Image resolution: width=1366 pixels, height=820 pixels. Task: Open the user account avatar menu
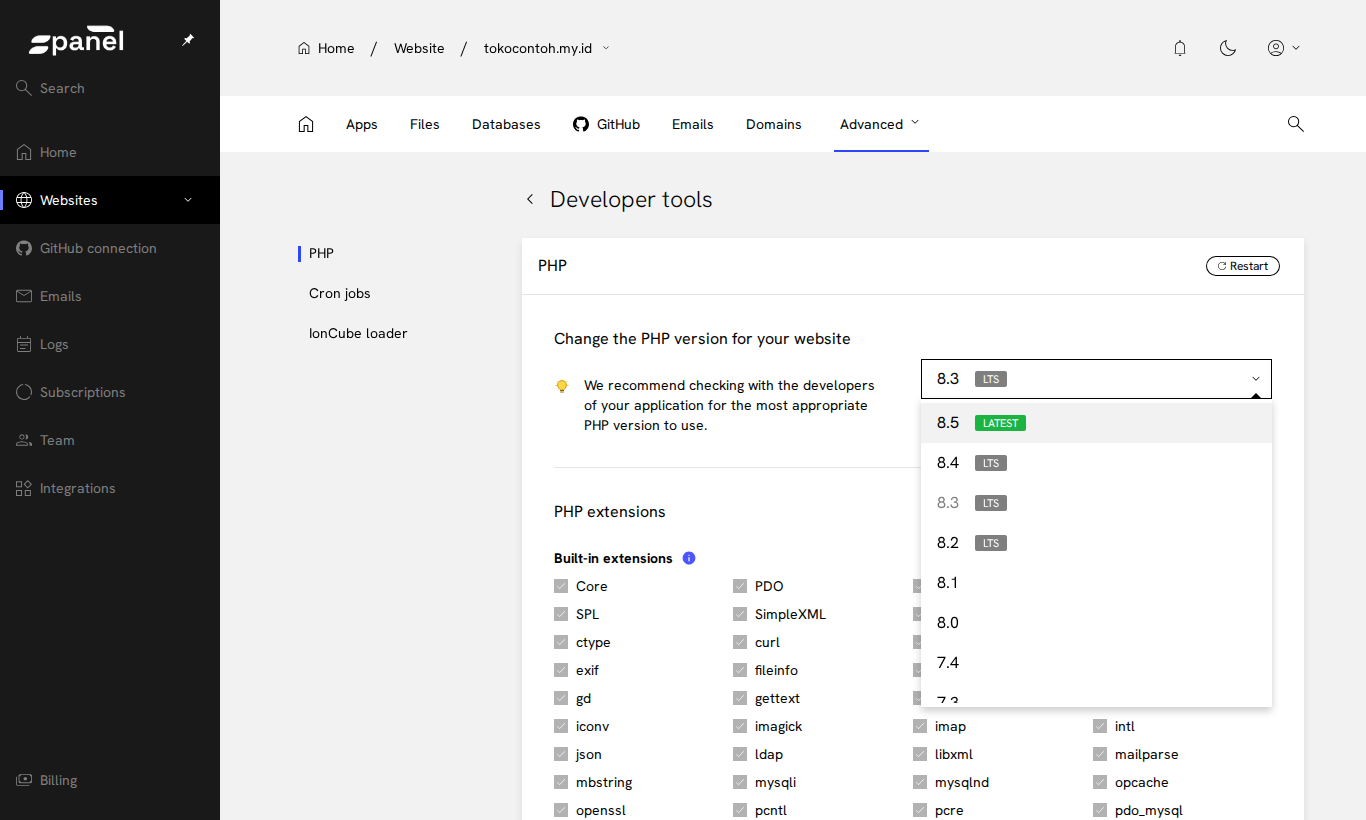point(1283,48)
